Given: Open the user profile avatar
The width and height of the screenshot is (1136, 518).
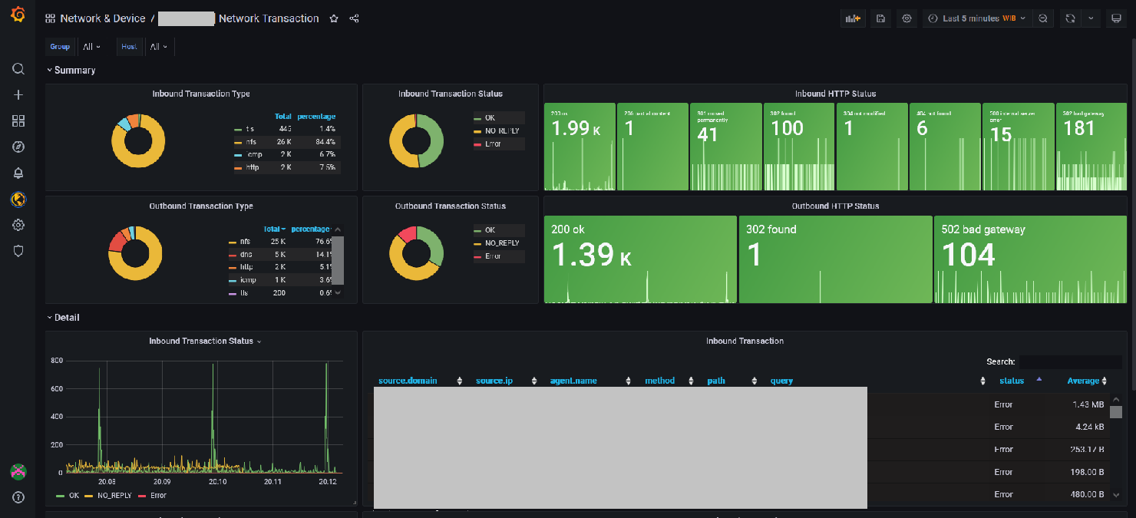Looking at the screenshot, I should coord(18,472).
